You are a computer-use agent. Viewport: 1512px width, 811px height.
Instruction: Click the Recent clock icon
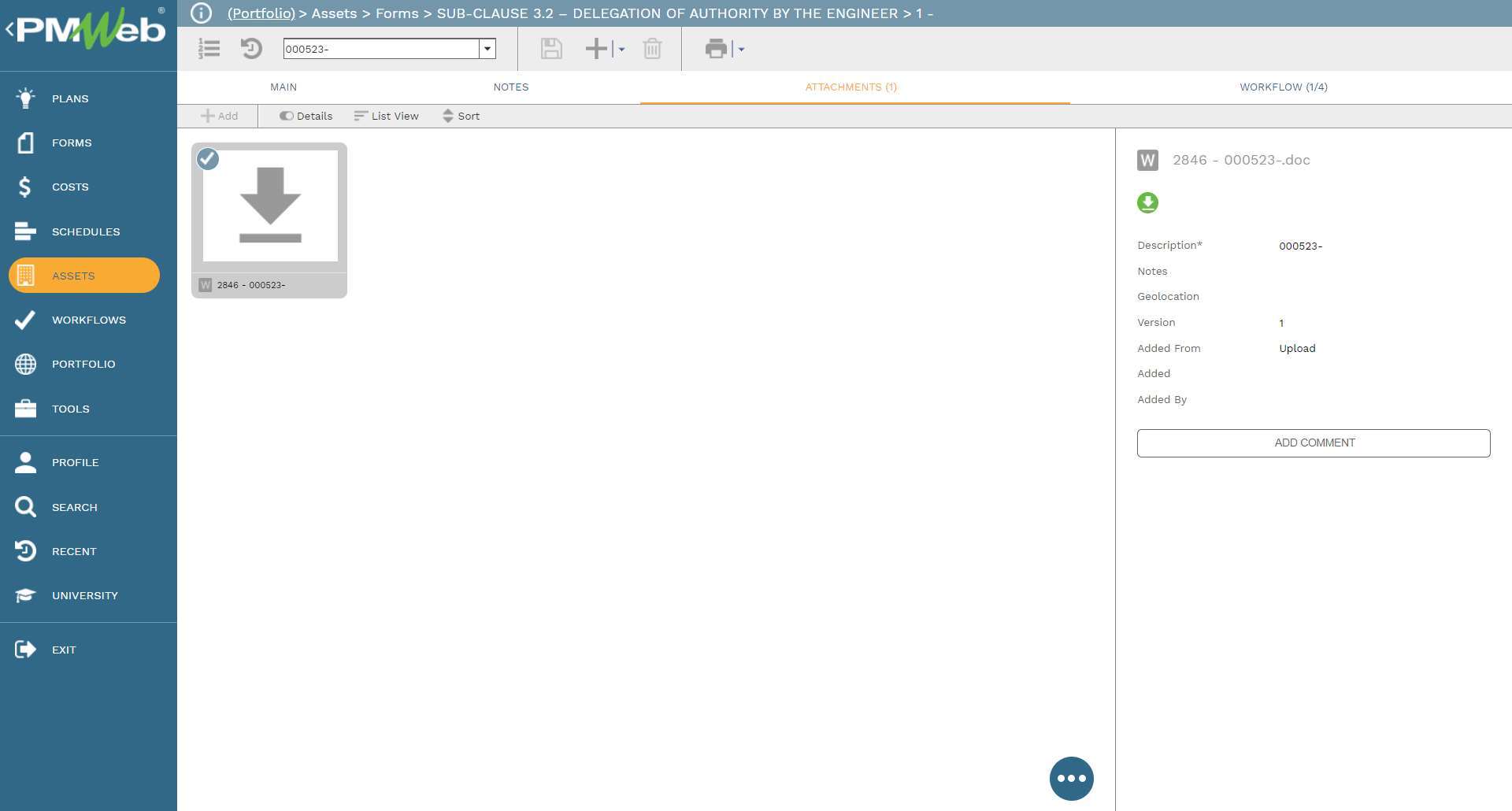coord(25,551)
